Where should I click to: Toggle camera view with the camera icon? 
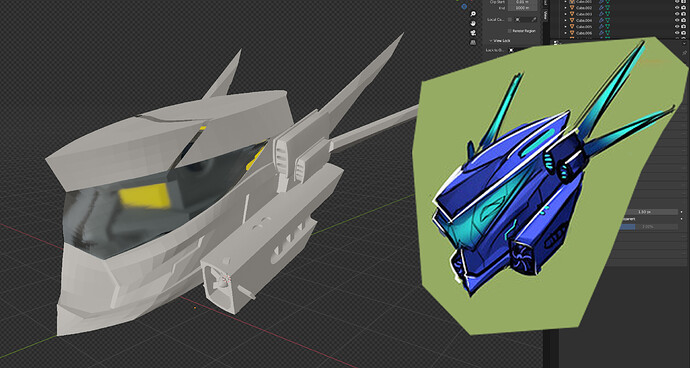click(x=473, y=33)
